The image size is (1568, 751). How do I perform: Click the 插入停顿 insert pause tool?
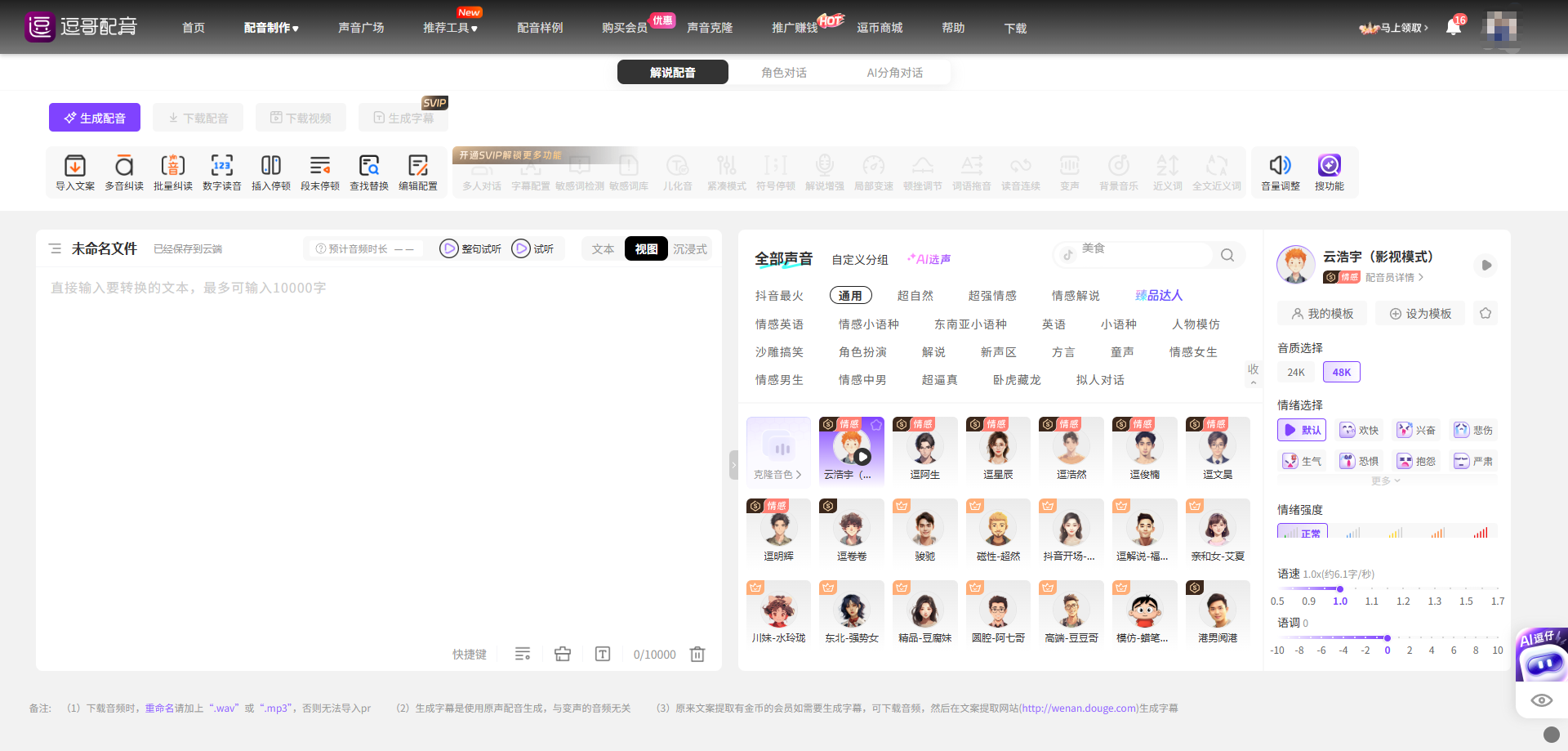click(x=271, y=172)
